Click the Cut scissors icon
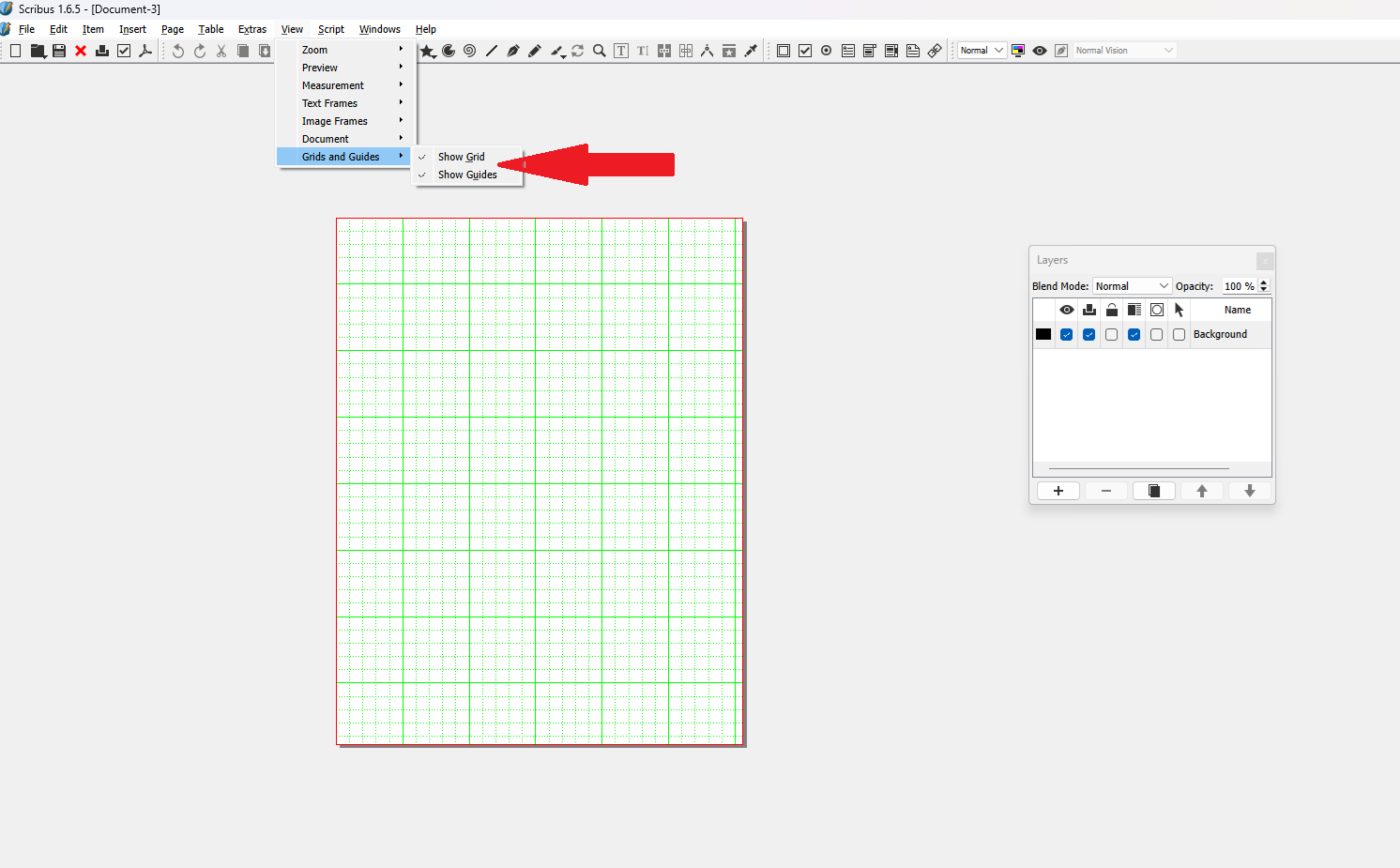Screen dimensions: 1400x868 pos(221,51)
